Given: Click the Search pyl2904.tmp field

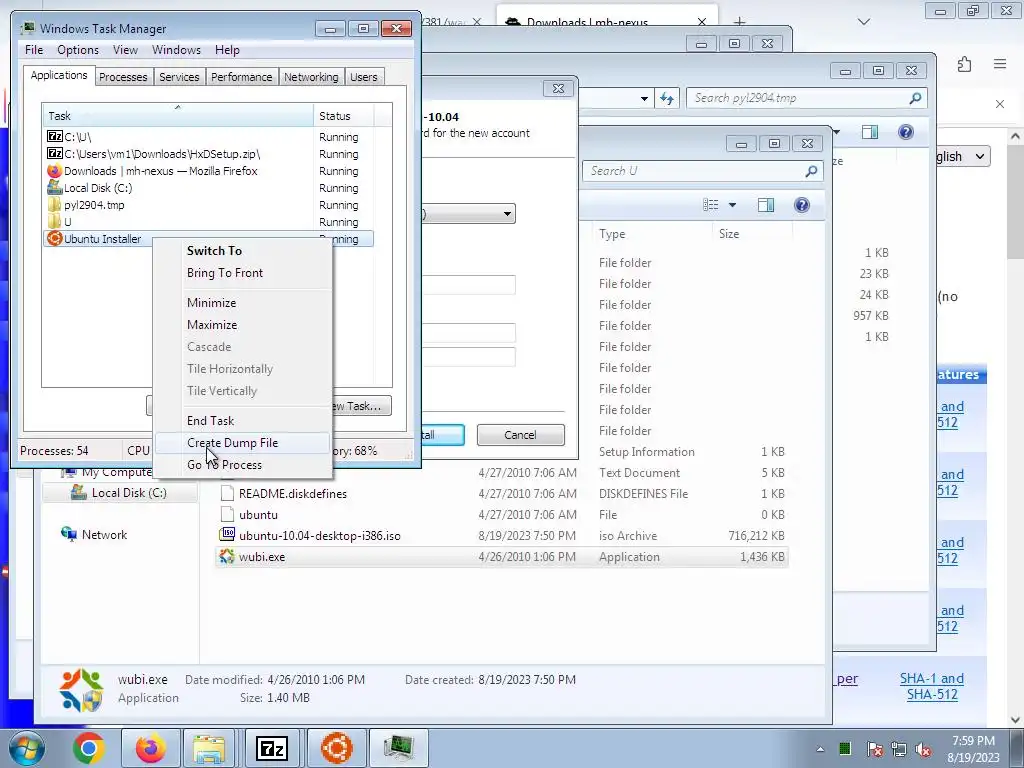Looking at the screenshot, I should (806, 98).
